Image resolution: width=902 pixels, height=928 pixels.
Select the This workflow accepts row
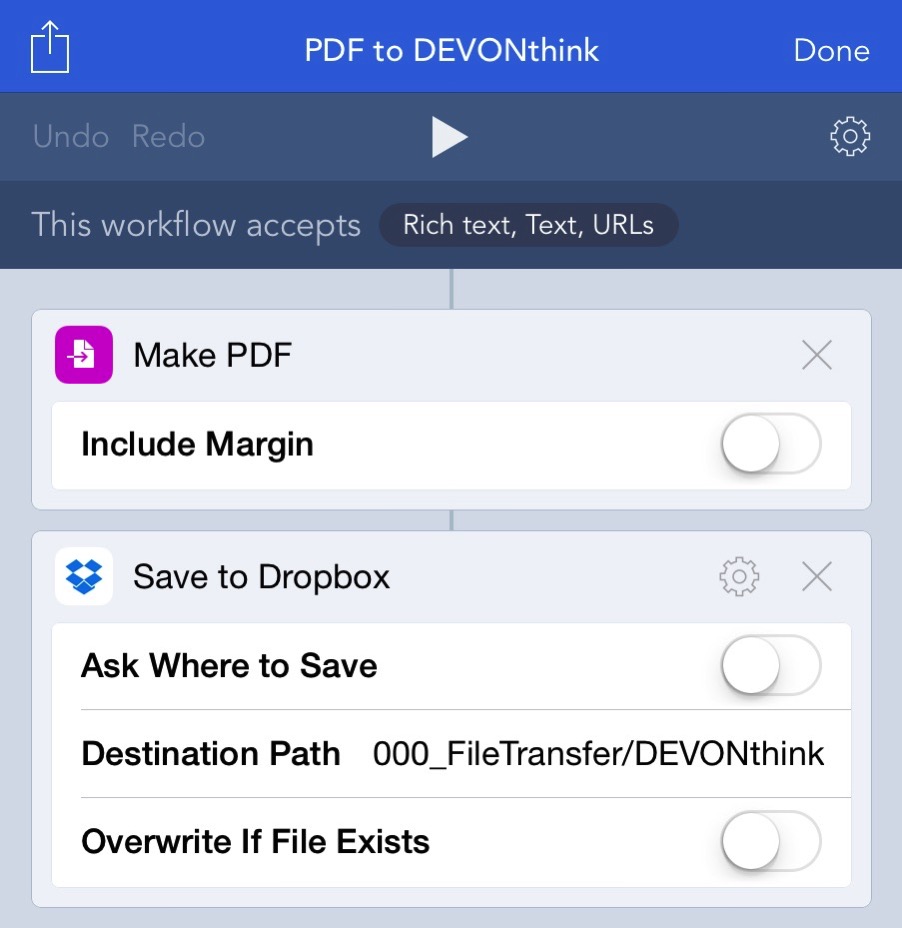(x=196, y=224)
